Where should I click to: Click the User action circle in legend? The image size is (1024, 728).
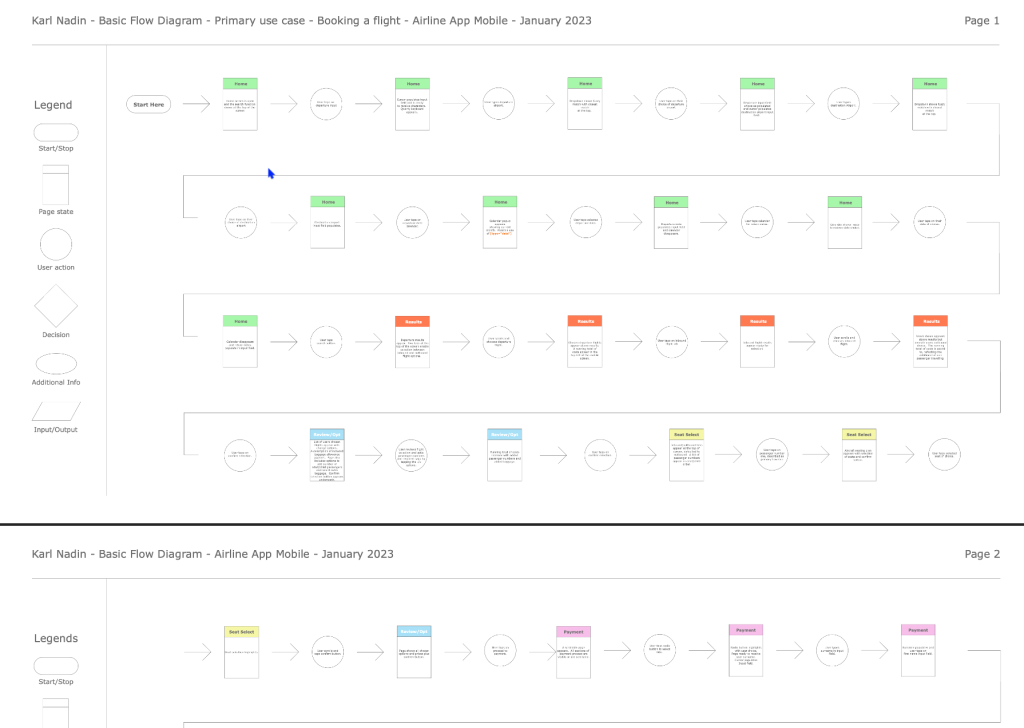point(56,244)
